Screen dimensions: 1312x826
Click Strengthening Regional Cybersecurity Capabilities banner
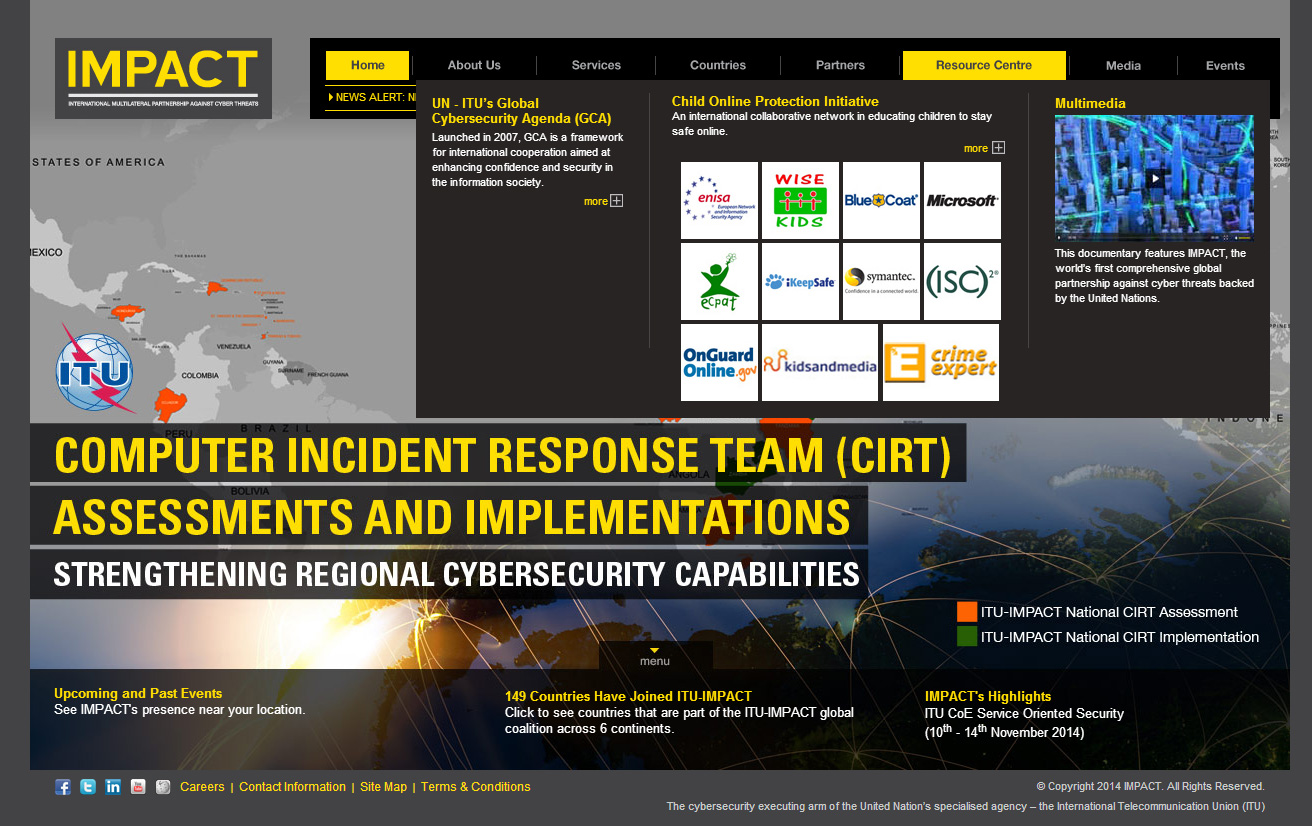pos(449,574)
